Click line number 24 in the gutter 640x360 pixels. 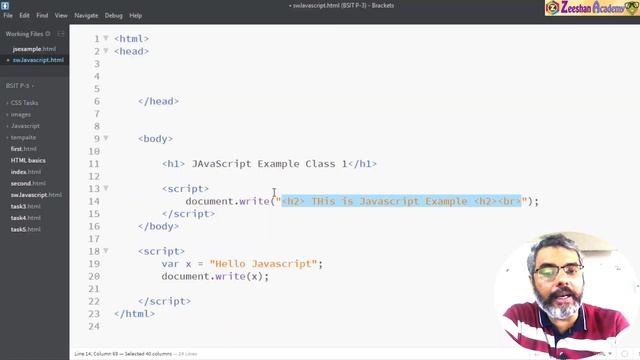pos(94,326)
